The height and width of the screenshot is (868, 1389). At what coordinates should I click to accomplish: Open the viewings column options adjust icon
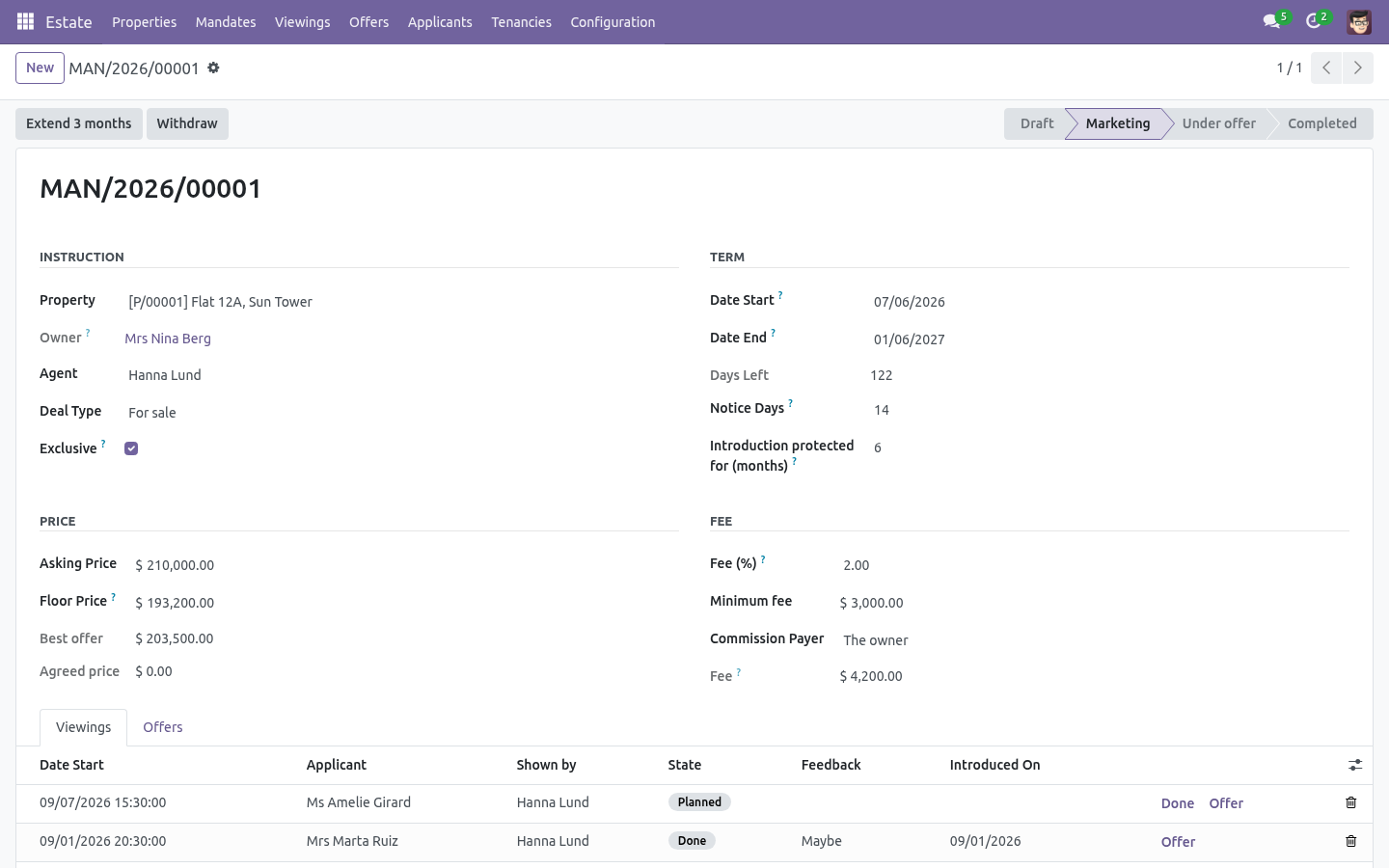coord(1355,765)
